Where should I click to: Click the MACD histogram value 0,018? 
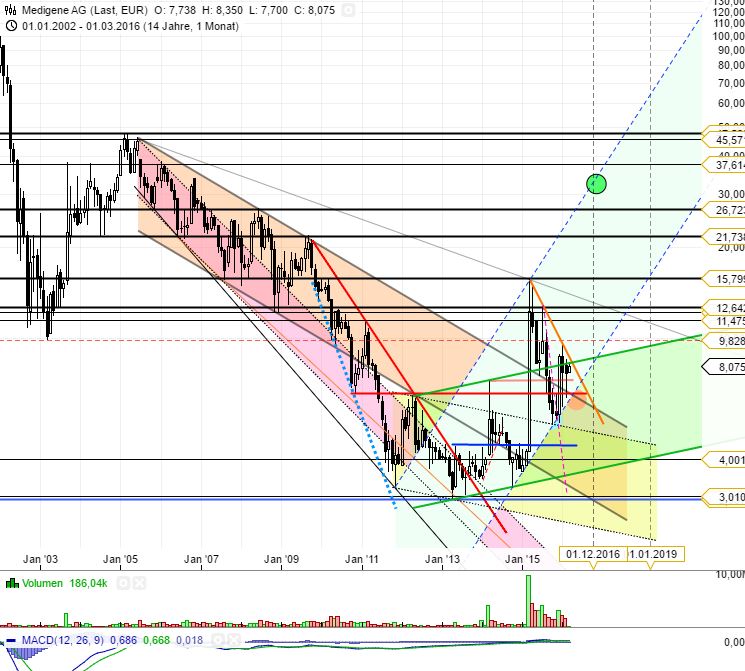coord(190,641)
